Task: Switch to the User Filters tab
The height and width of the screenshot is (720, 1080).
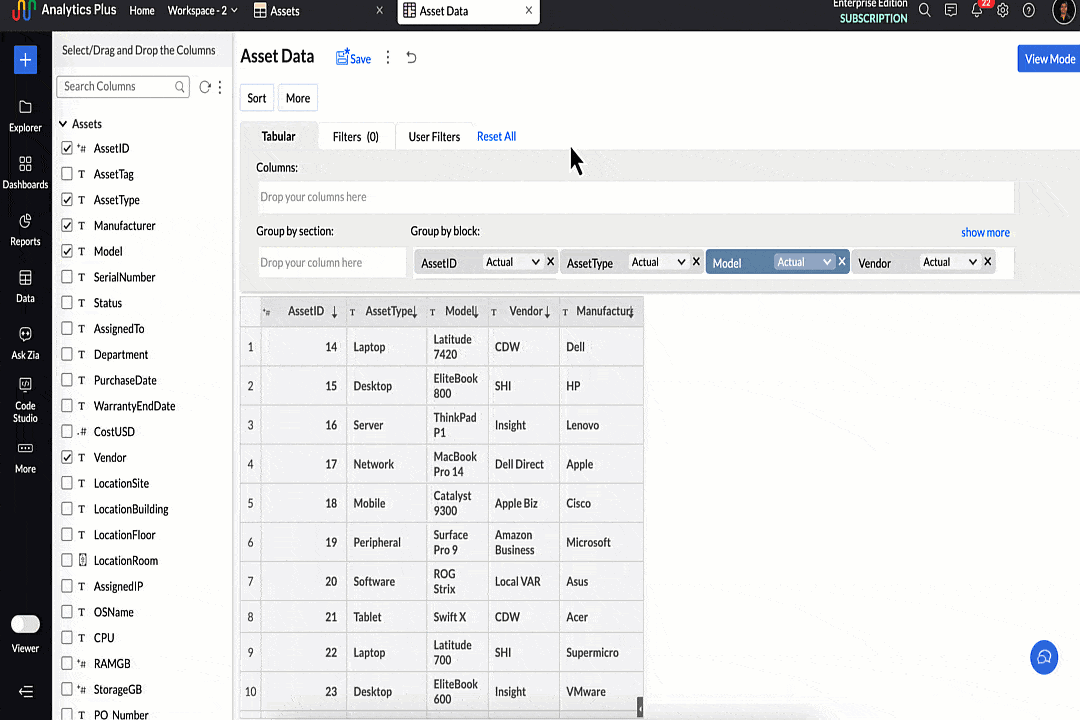Action: coord(434,137)
